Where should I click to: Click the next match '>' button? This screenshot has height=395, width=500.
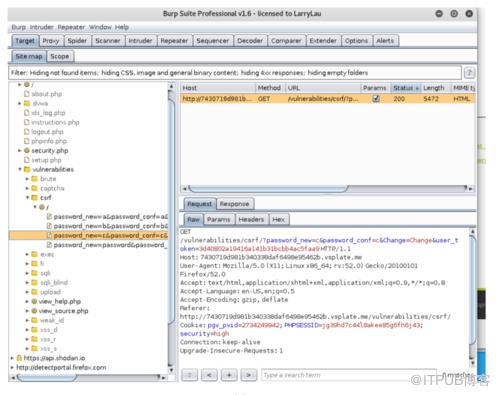coord(249,375)
